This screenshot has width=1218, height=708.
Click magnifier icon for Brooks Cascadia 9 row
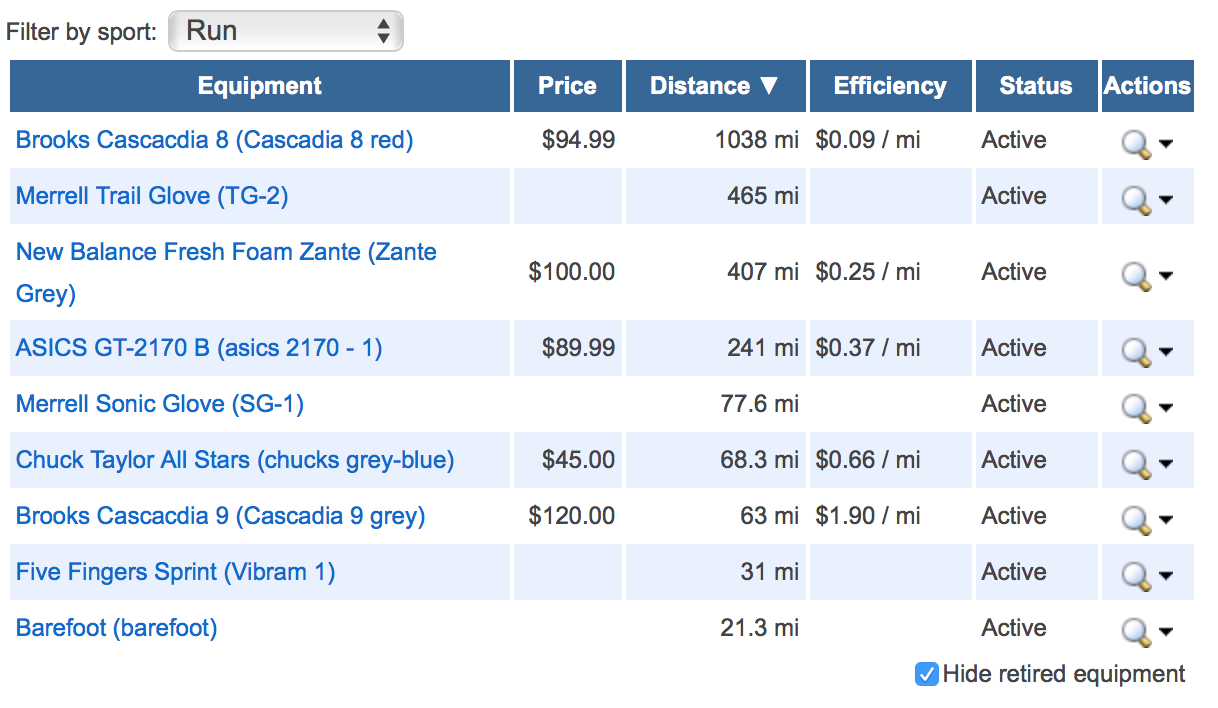[1136, 520]
